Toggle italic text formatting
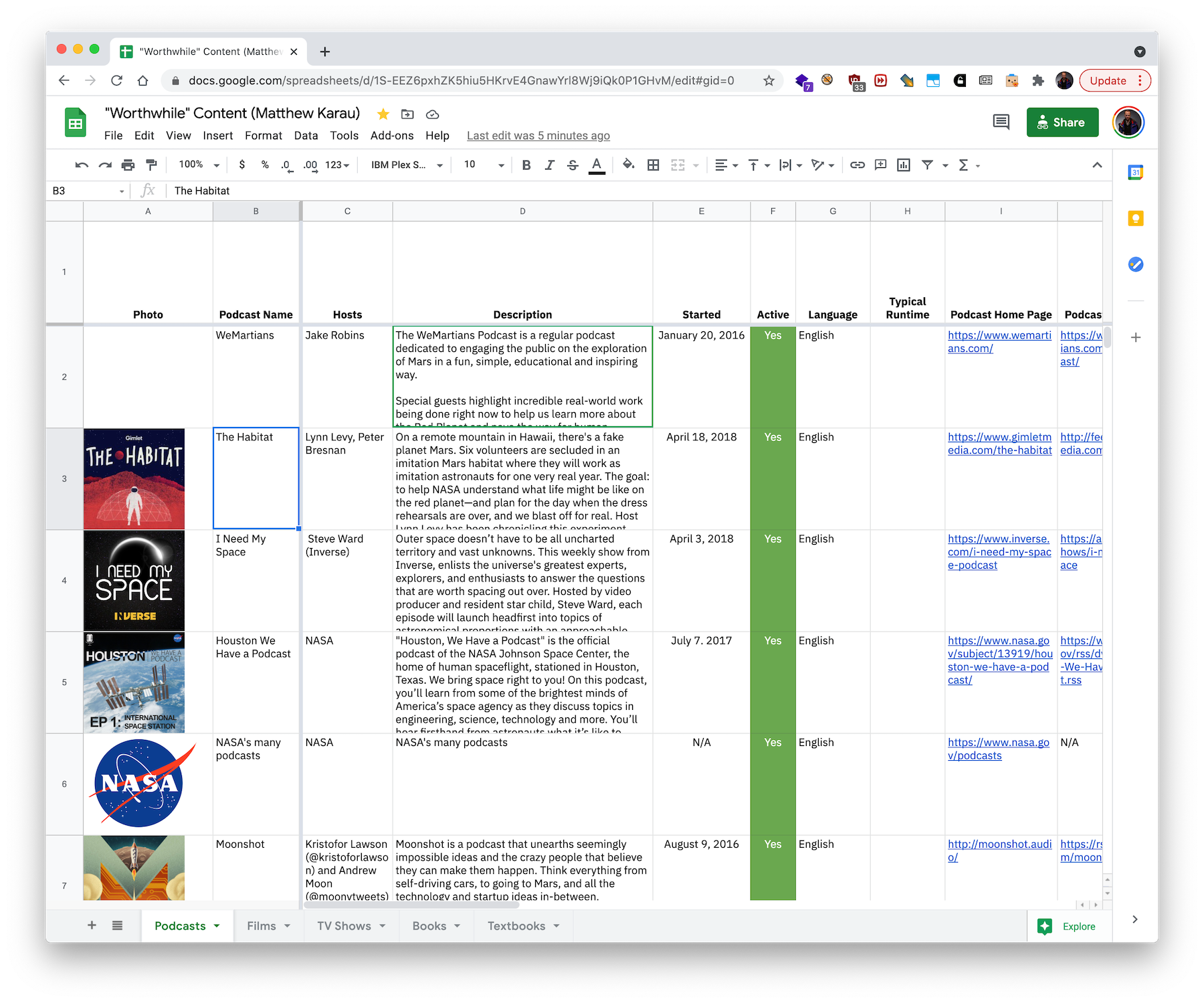Screen dimensions: 1204x1003 (x=549, y=165)
